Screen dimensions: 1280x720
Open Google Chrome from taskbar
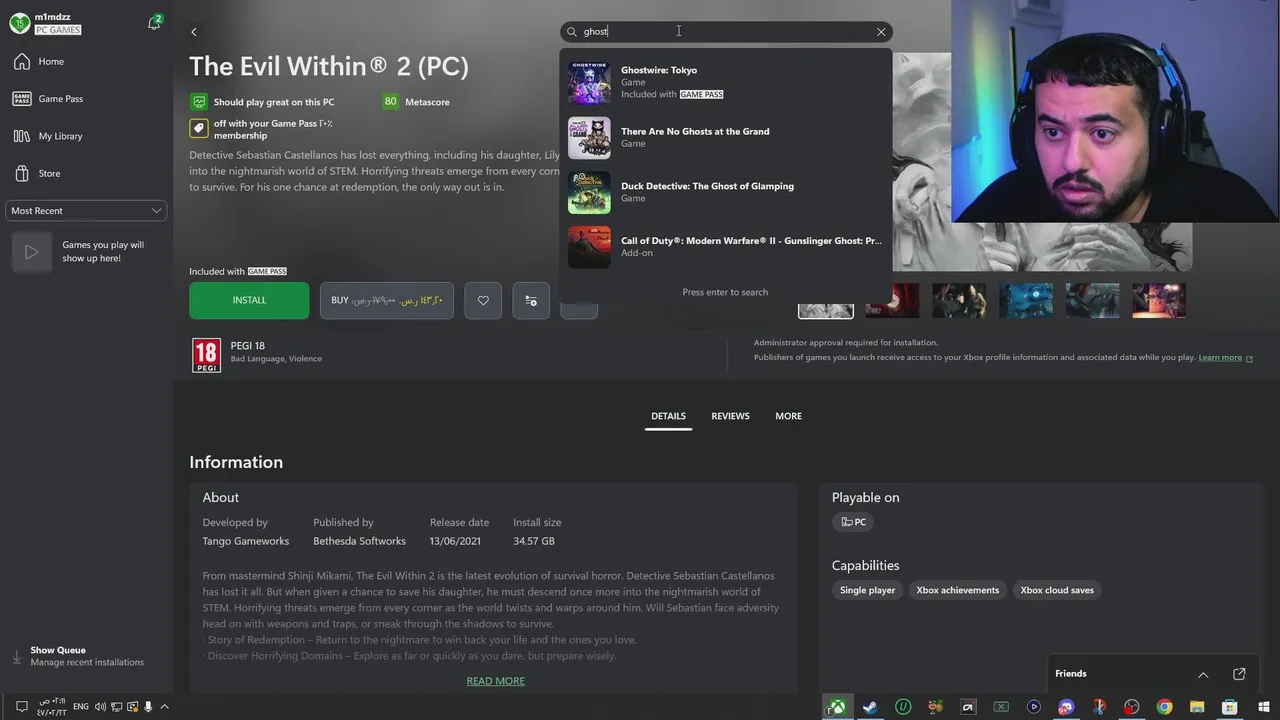[x=1164, y=707]
